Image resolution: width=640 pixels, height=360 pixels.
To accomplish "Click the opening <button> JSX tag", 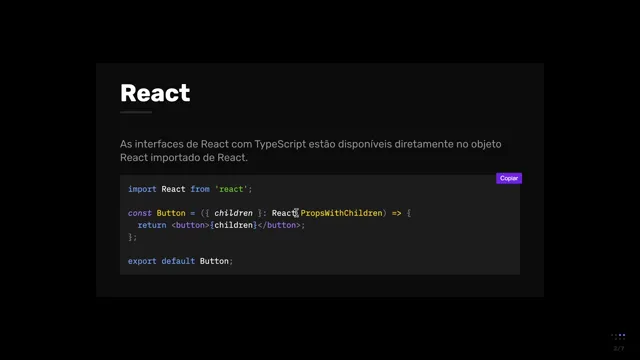I will coord(190,225).
